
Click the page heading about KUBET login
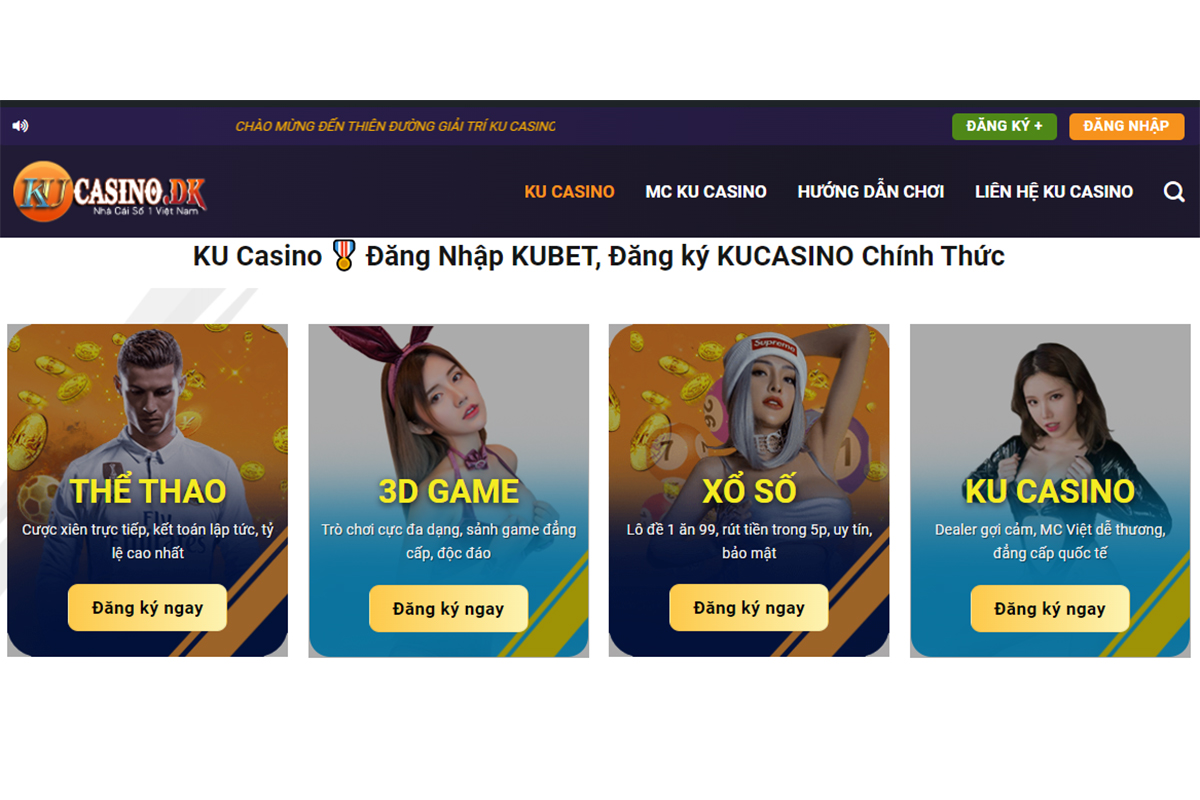pyautogui.click(x=599, y=256)
